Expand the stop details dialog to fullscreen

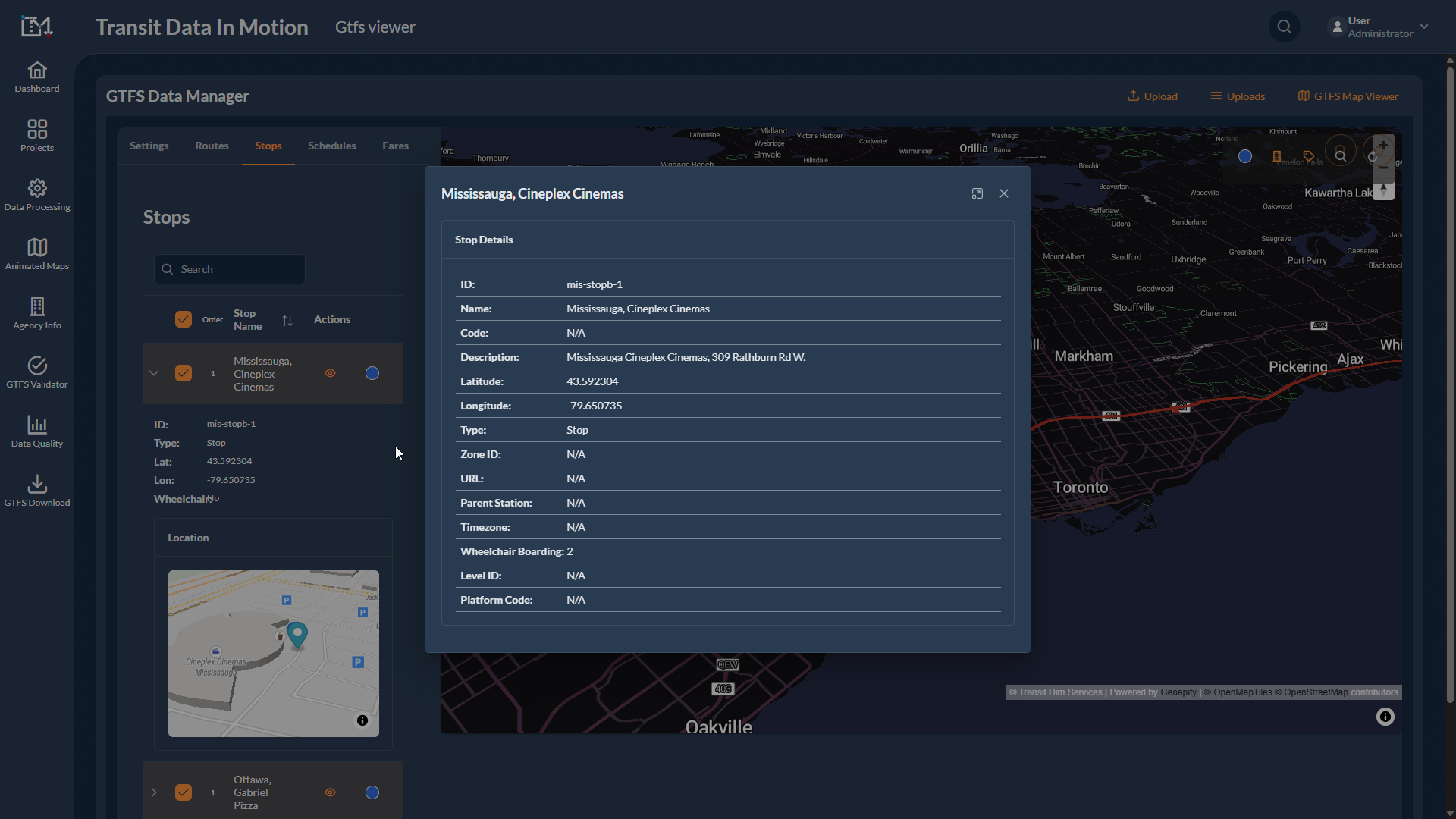[x=977, y=194]
